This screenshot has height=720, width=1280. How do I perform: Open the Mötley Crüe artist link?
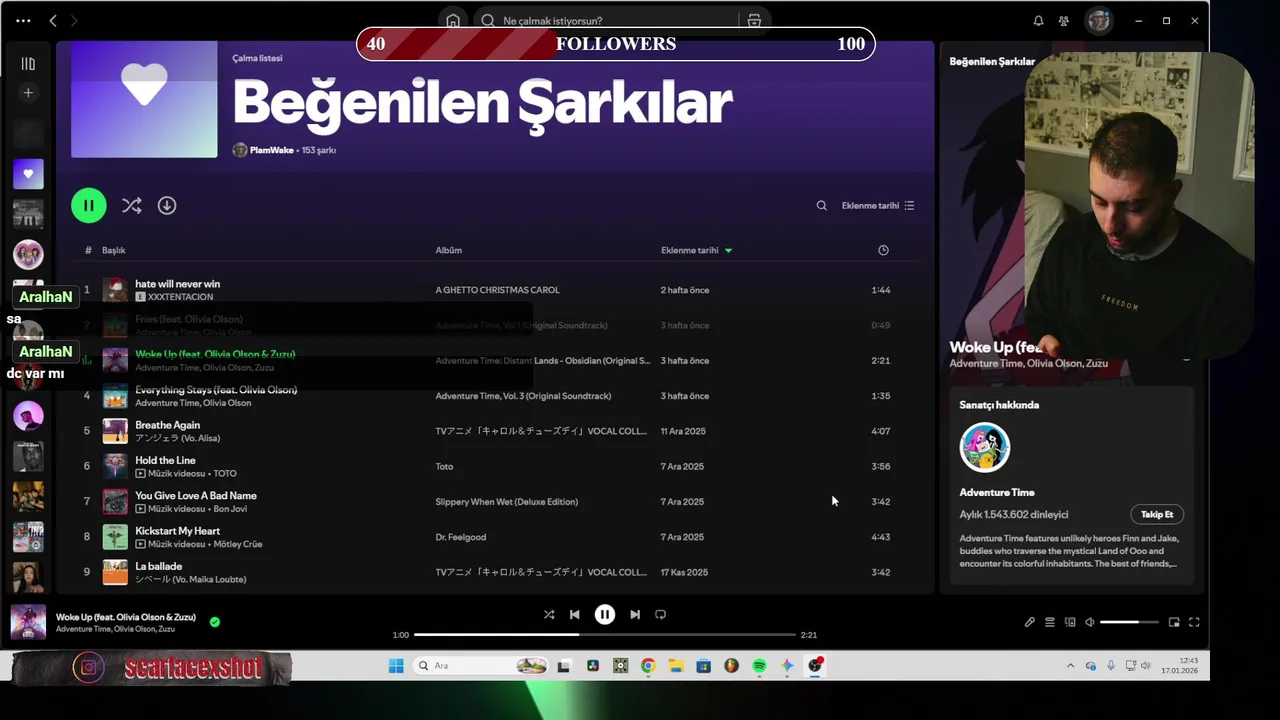pos(237,544)
